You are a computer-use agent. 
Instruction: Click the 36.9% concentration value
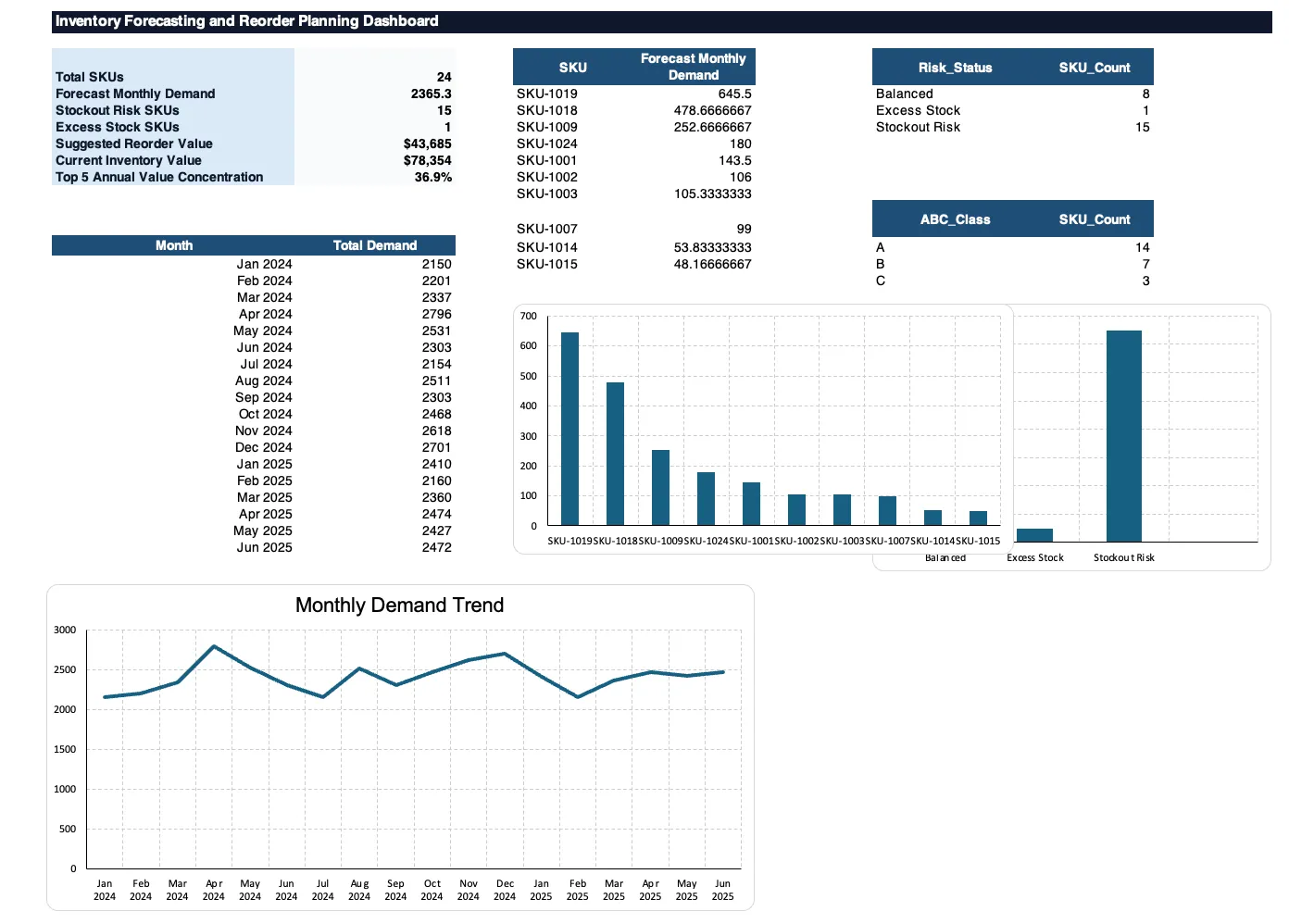click(432, 177)
